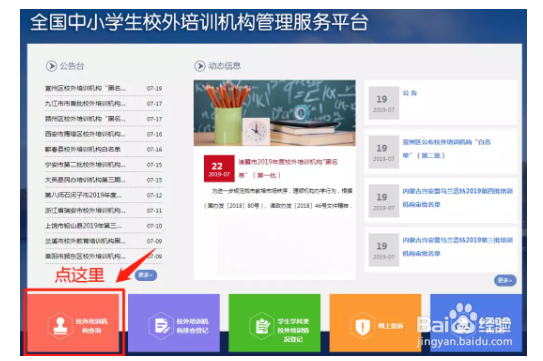Open the 内蒙古兴安盟乌兰浩特2019第三批 link
Viewport: 543px width, 361px height.
457,247
